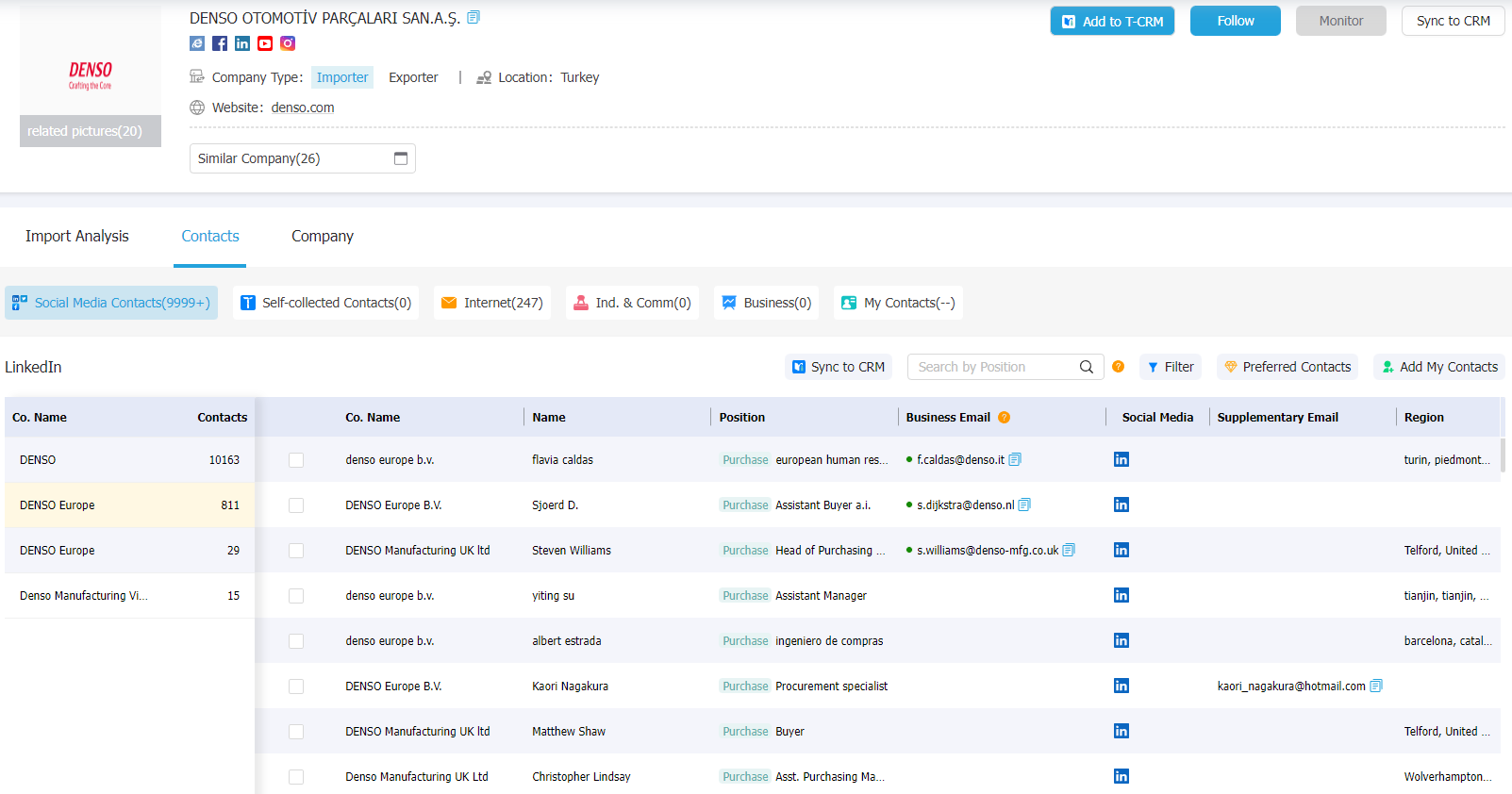Click the Add to T-CRM button
This screenshot has width=1512, height=794.
[1112, 21]
